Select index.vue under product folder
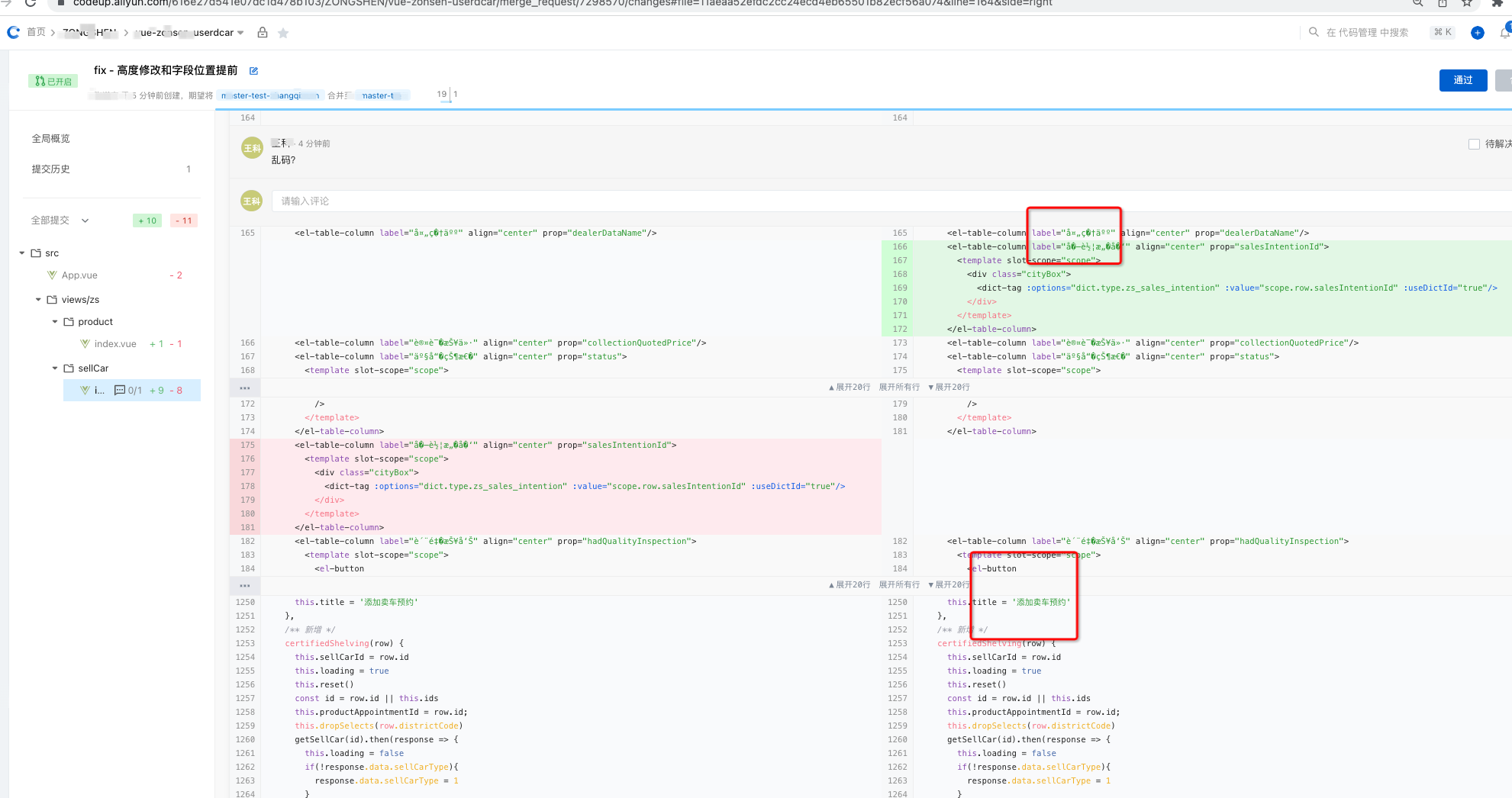 pos(115,344)
